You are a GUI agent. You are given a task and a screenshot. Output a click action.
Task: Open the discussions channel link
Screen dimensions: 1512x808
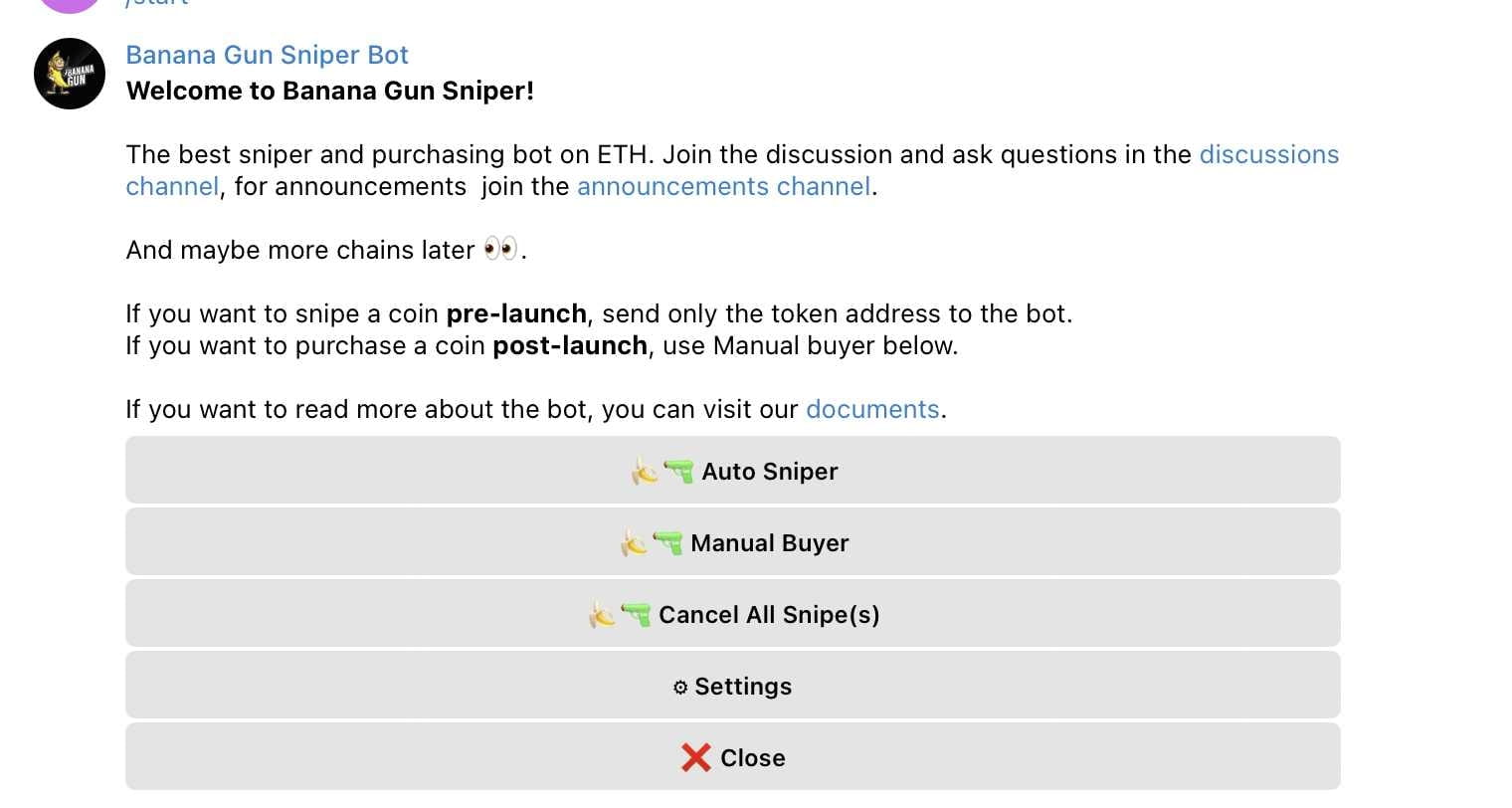point(1268,154)
